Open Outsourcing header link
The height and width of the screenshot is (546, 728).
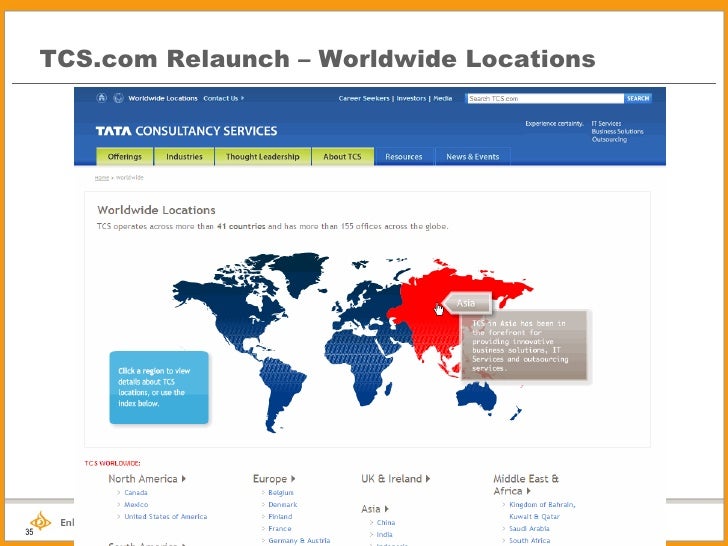(x=609, y=139)
